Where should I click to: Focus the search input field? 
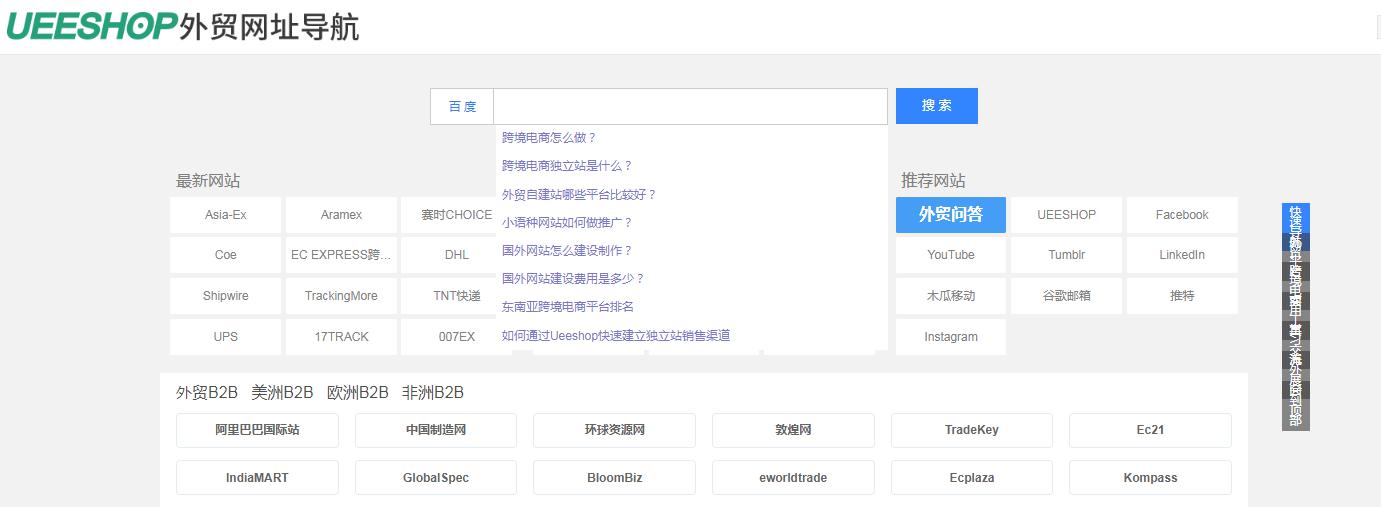pos(690,106)
